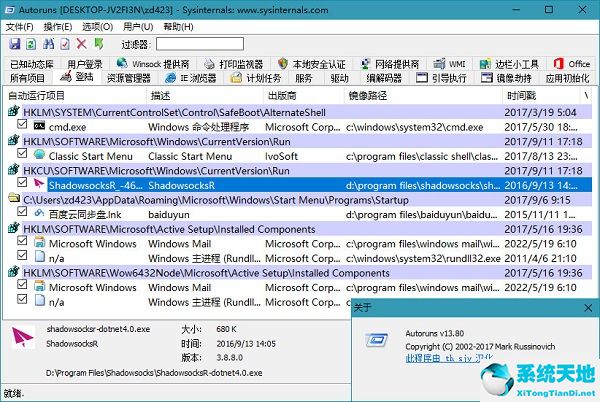Click the Properties page toolbar icon

[65, 44]
